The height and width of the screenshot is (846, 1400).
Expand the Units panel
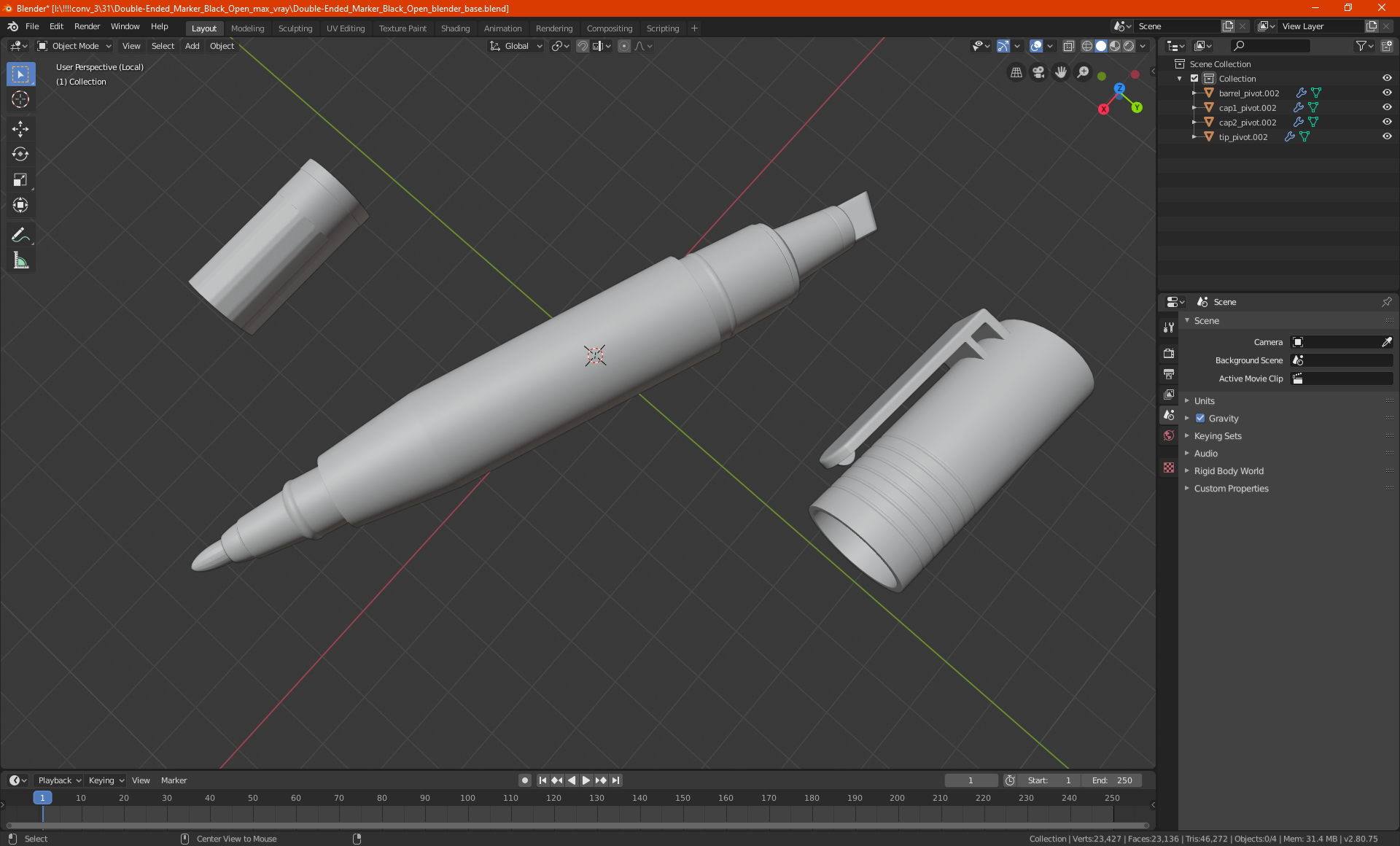tap(1204, 400)
